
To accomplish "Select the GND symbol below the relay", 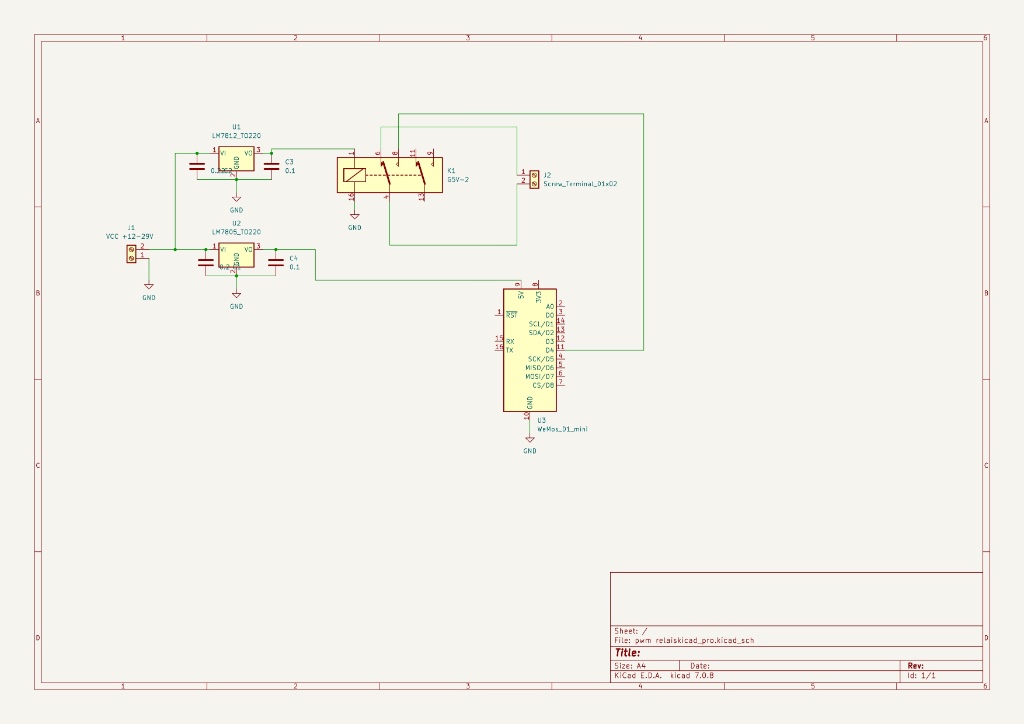I will (x=354, y=217).
